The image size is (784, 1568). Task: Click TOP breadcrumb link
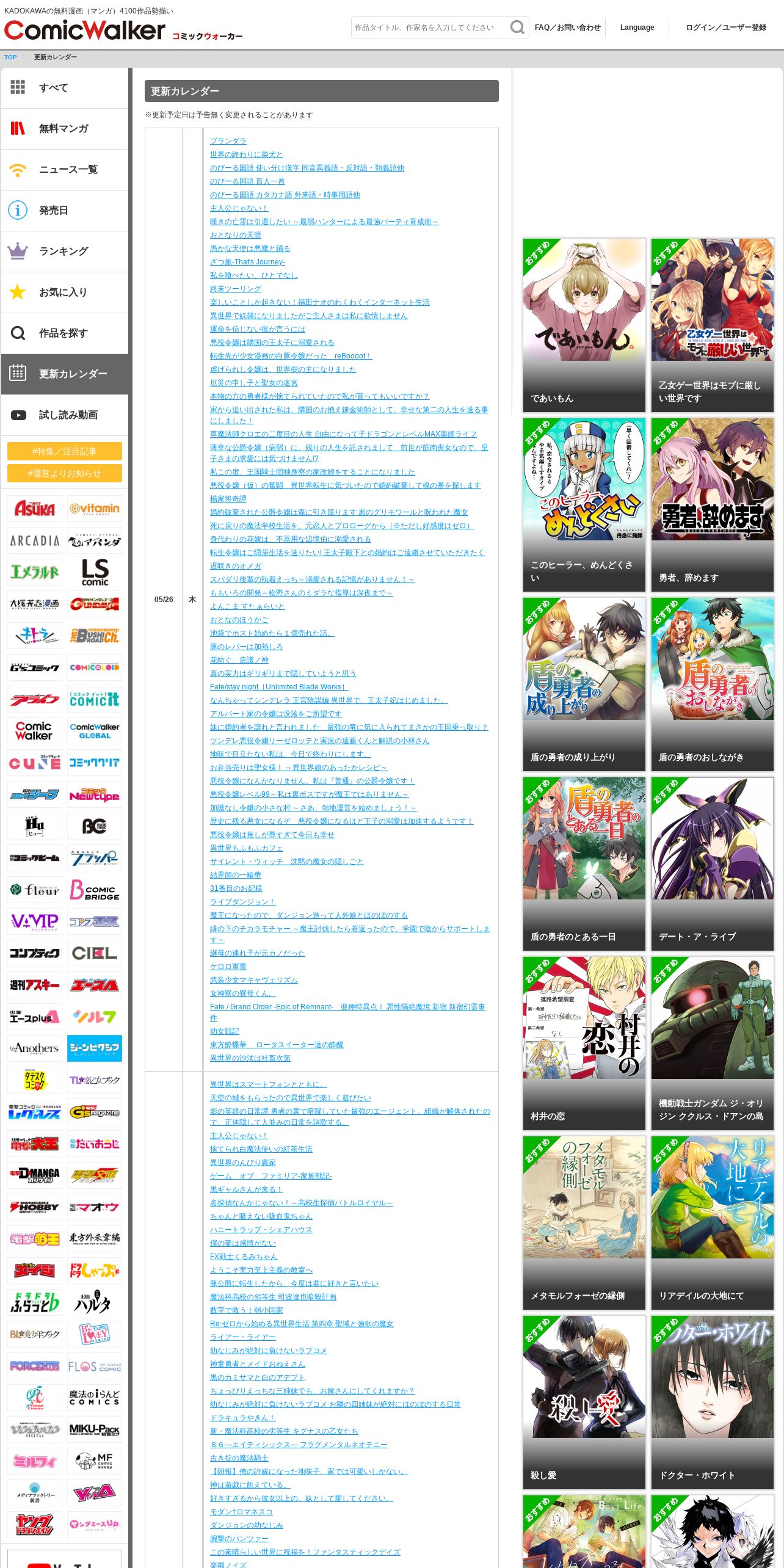10,57
